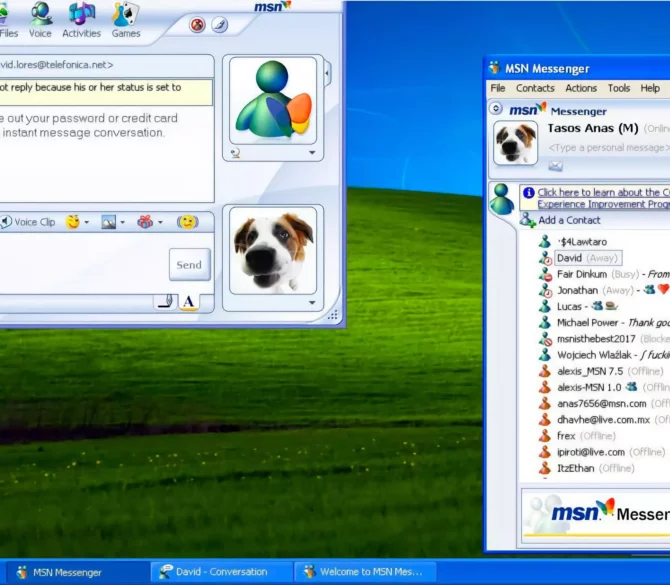The width and height of the screenshot is (670, 585).
Task: Click the resize grip of conversation window
Action: click(x=332, y=316)
